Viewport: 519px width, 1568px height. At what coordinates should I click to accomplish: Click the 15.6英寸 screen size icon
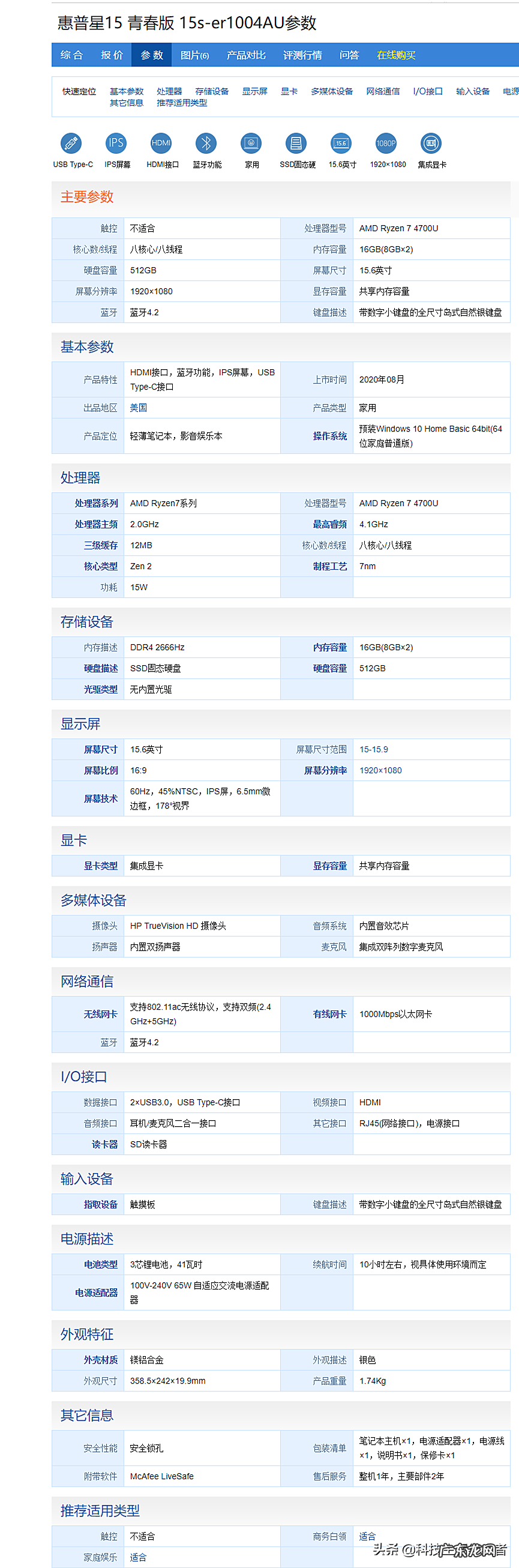(x=341, y=143)
